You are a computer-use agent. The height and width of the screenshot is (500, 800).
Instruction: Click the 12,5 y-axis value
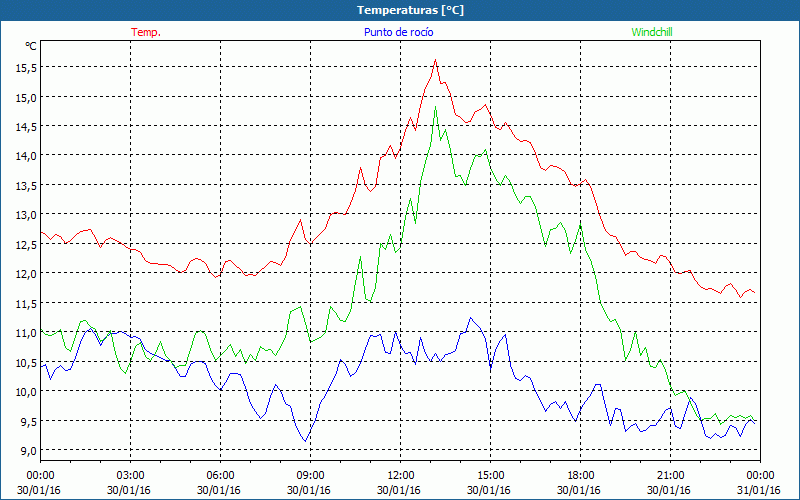tap(24, 244)
